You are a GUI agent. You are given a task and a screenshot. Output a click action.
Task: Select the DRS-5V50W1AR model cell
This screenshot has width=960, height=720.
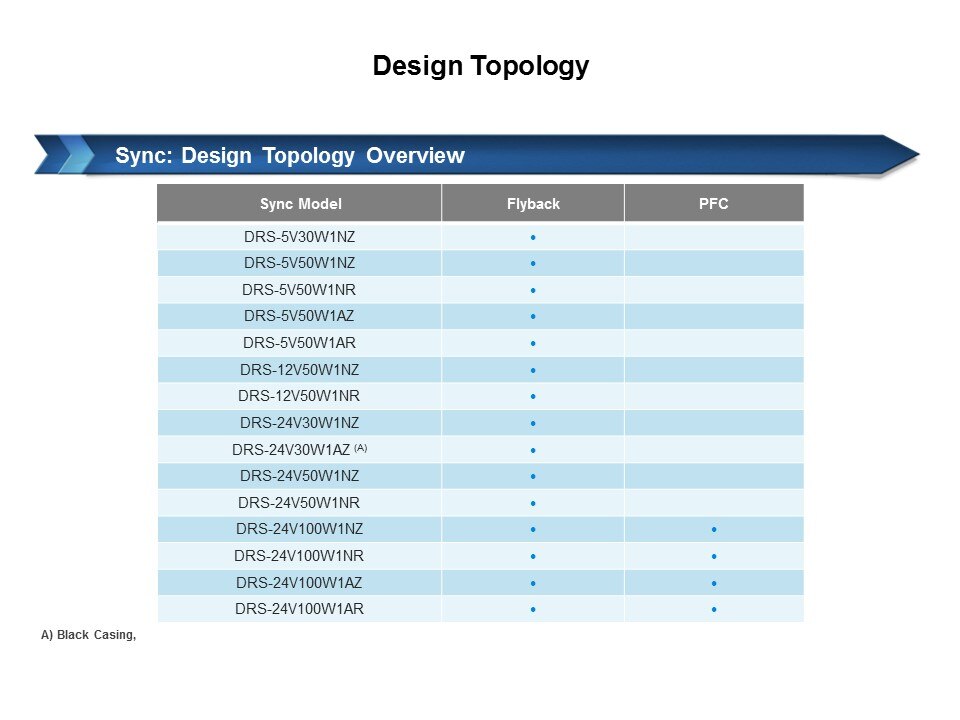(x=299, y=343)
